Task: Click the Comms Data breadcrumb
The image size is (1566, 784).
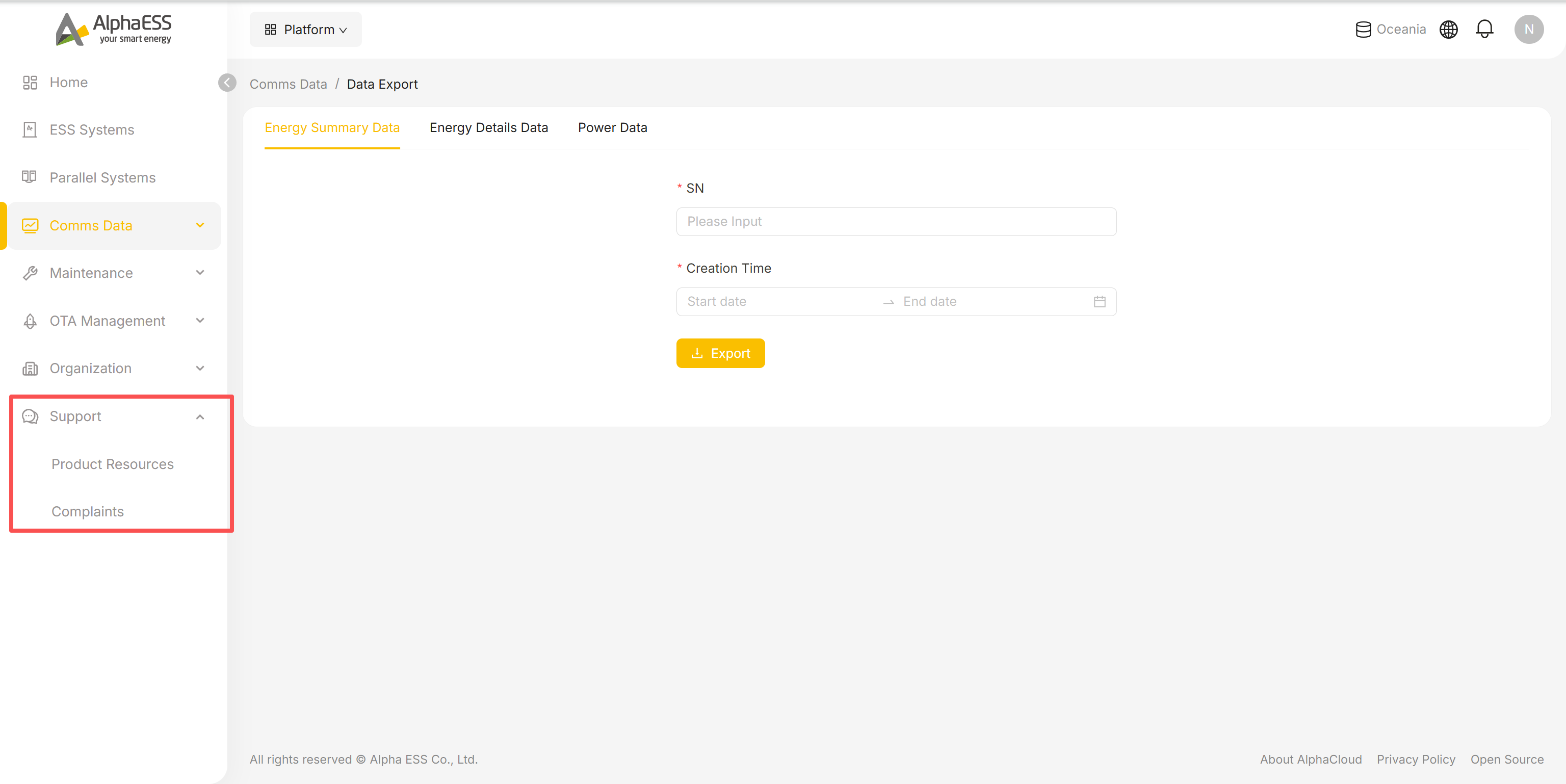Action: [288, 84]
